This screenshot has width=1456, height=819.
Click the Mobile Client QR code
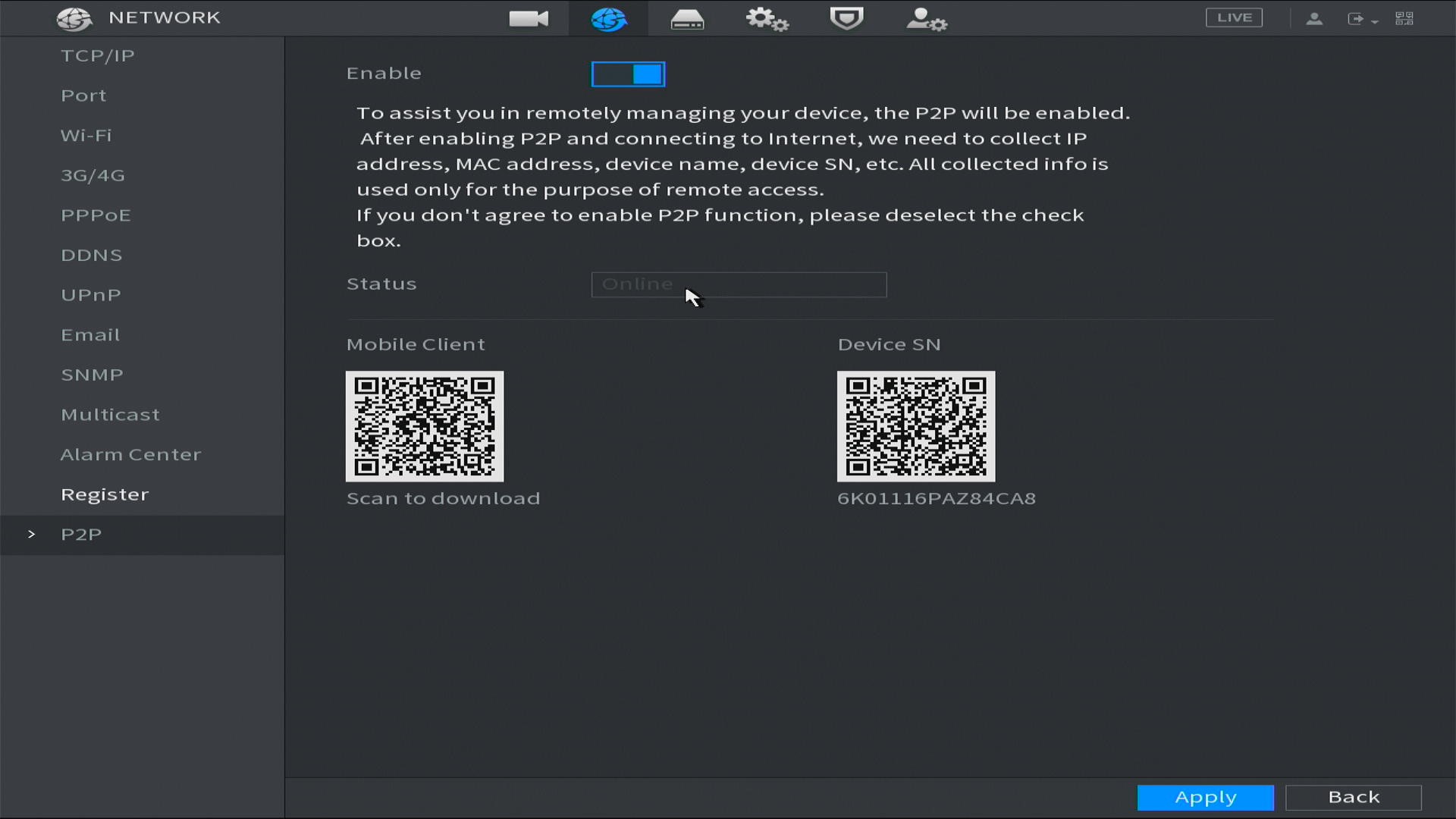(x=425, y=426)
